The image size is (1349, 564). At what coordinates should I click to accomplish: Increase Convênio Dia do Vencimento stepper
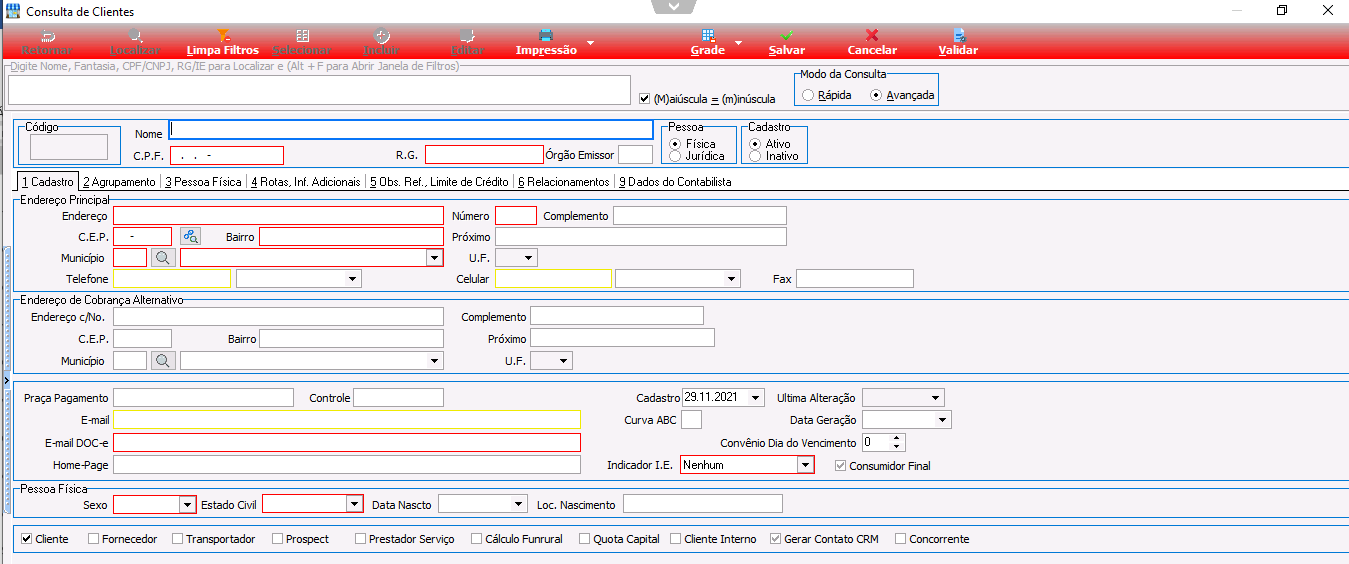896,438
